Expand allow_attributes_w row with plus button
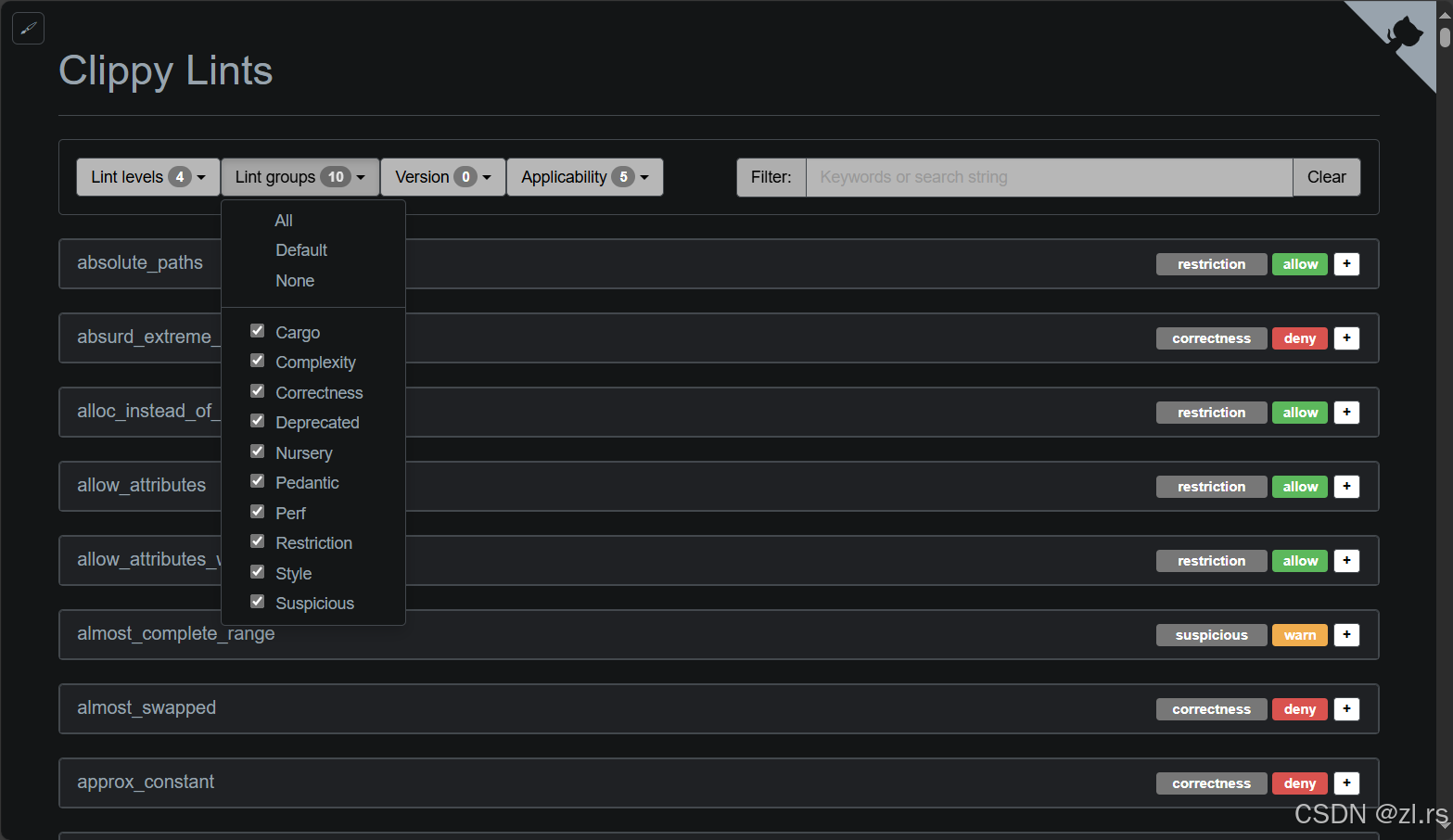 point(1346,561)
